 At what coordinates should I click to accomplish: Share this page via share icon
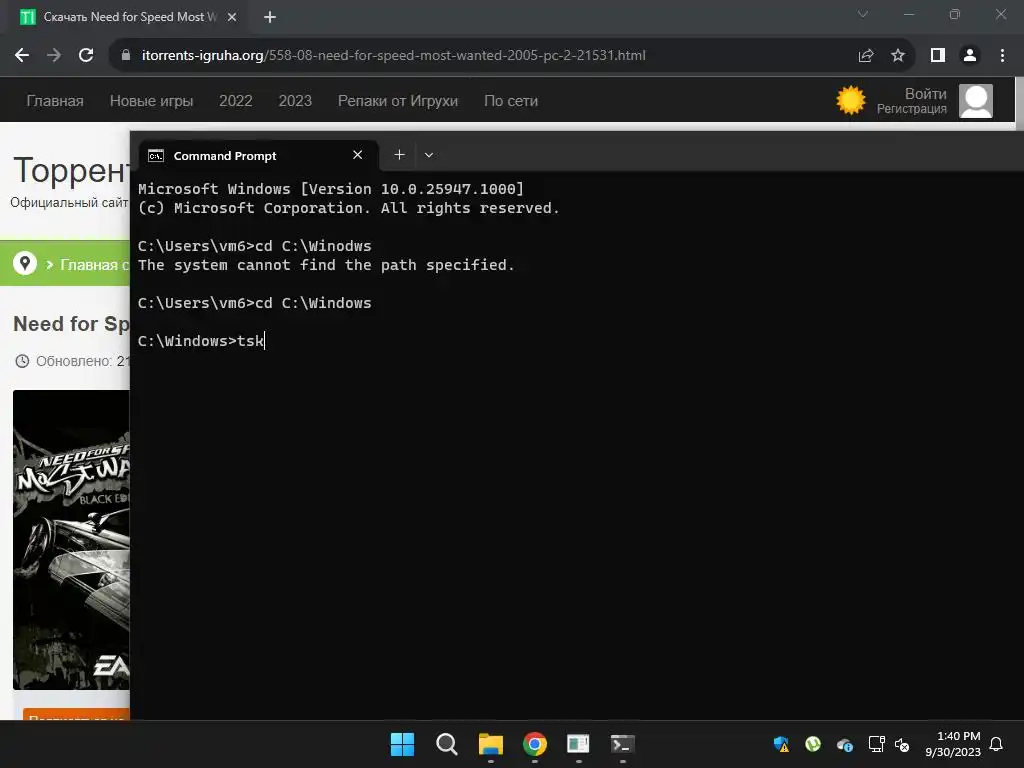point(866,56)
